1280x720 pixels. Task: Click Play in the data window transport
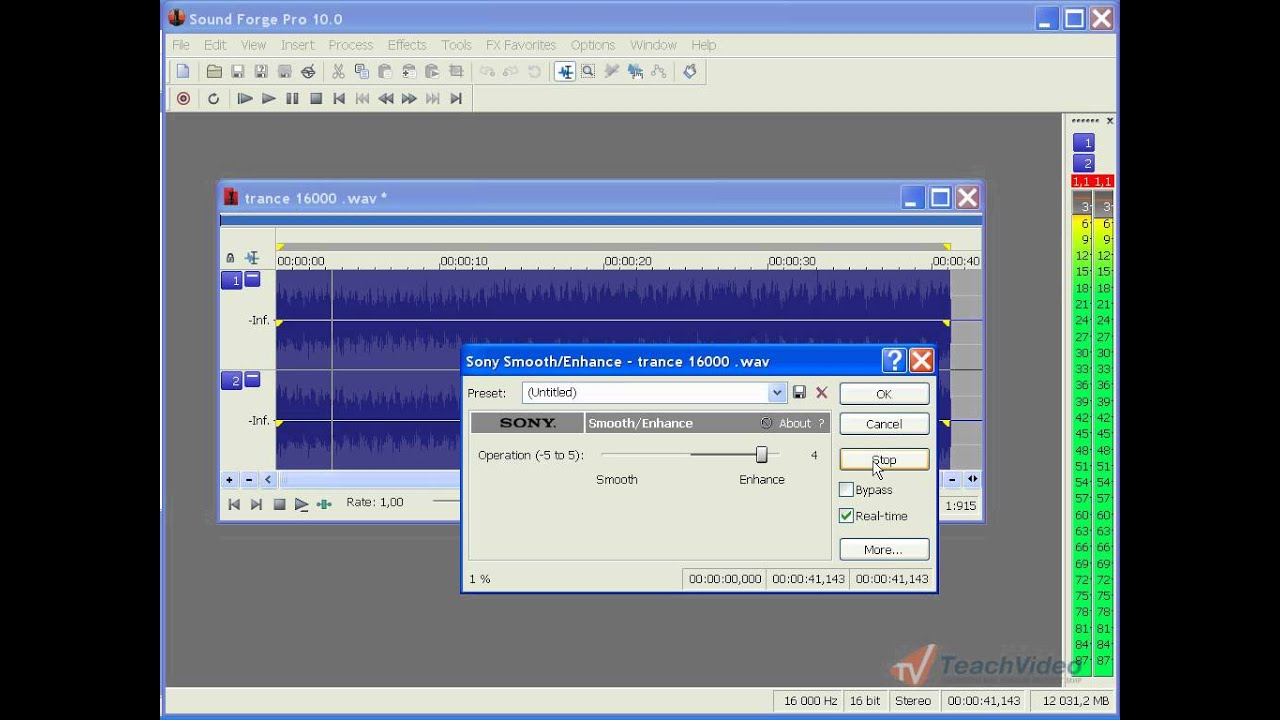[x=301, y=504]
